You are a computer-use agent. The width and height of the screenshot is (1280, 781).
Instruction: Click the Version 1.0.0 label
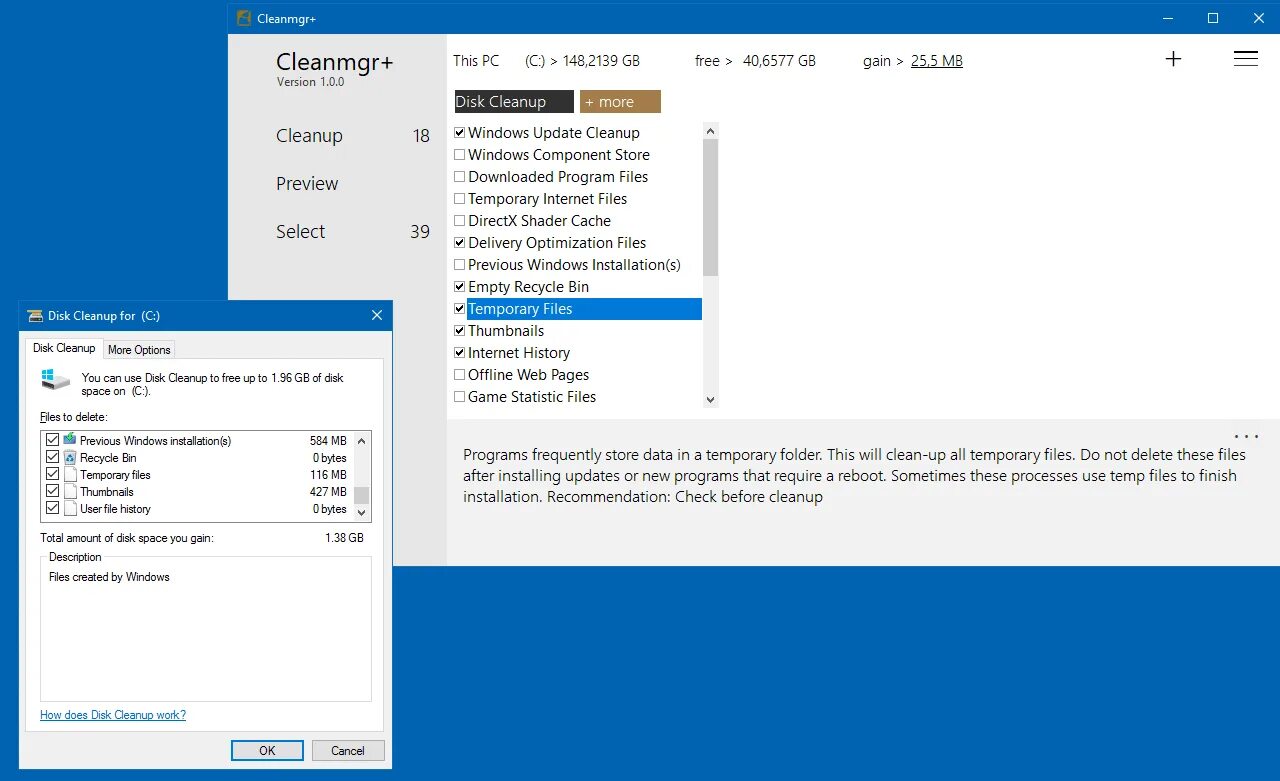tap(310, 82)
